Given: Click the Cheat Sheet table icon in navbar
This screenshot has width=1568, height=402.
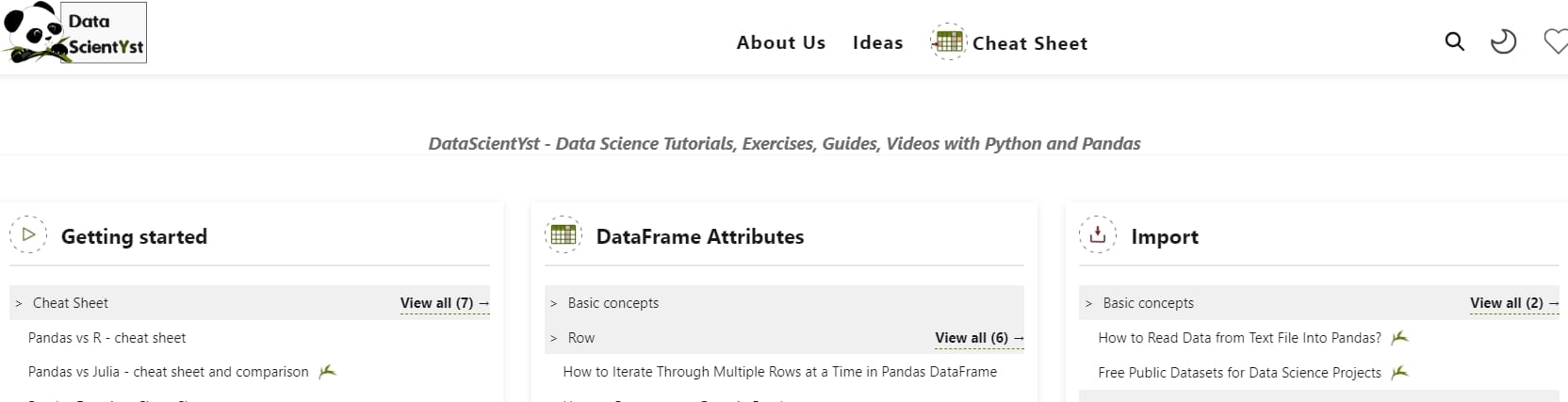Looking at the screenshot, I should tap(948, 42).
